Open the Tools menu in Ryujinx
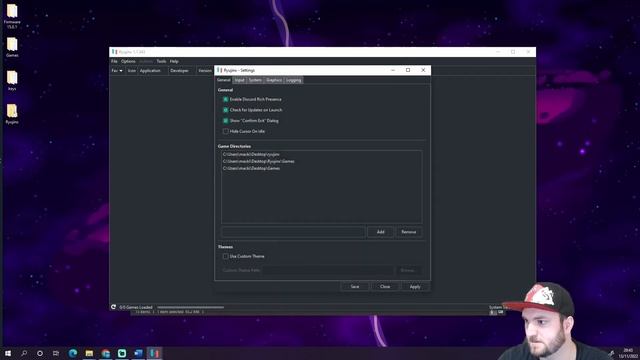 161,61
